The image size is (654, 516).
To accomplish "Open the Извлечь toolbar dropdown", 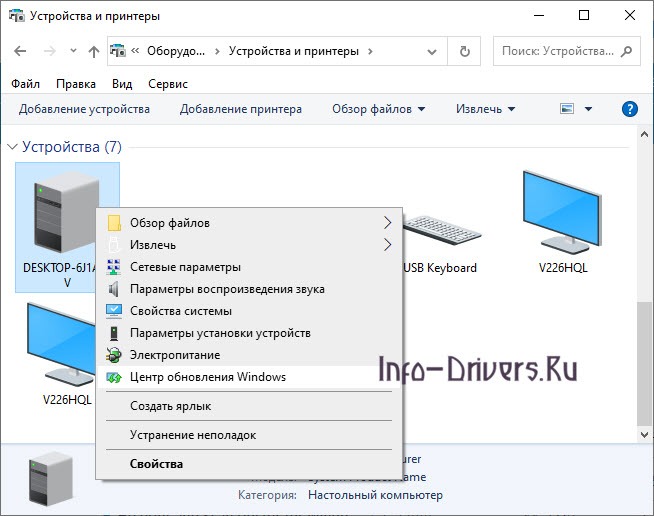I will [x=485, y=109].
